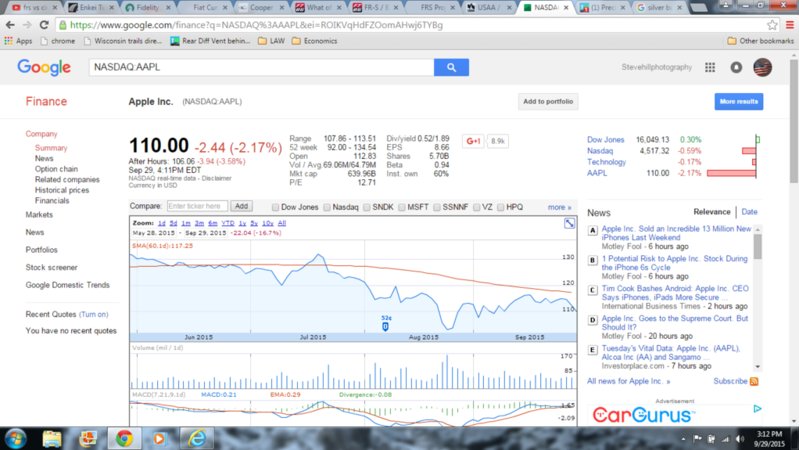Open Windows Media Player taskbar icon
This screenshot has height=450, width=799.
(x=159, y=438)
